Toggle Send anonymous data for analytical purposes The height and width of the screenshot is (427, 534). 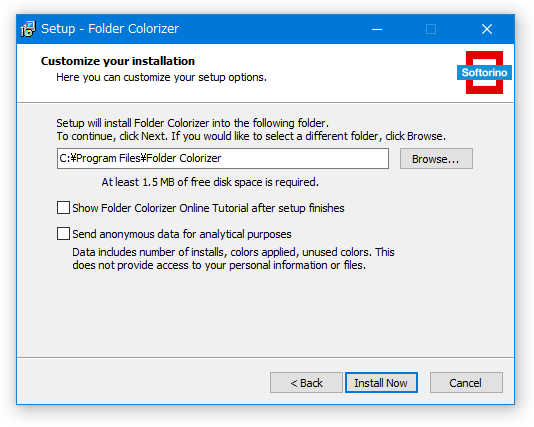tap(63, 234)
